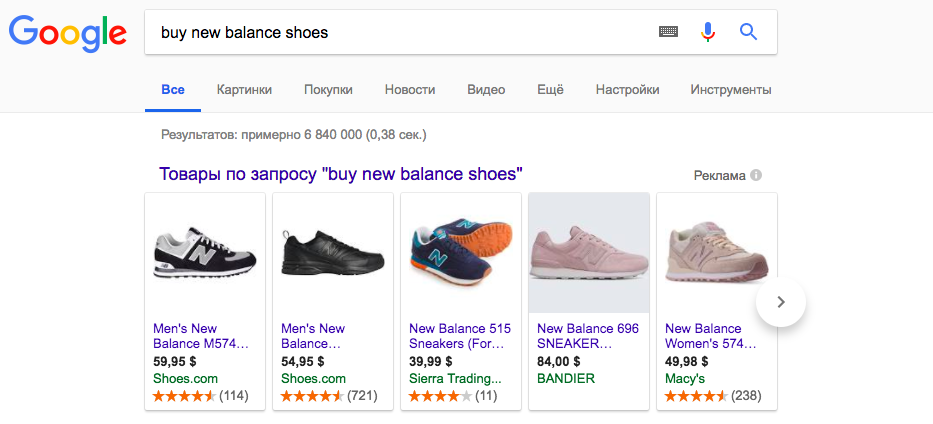Show next products with carousel arrow

781,301
